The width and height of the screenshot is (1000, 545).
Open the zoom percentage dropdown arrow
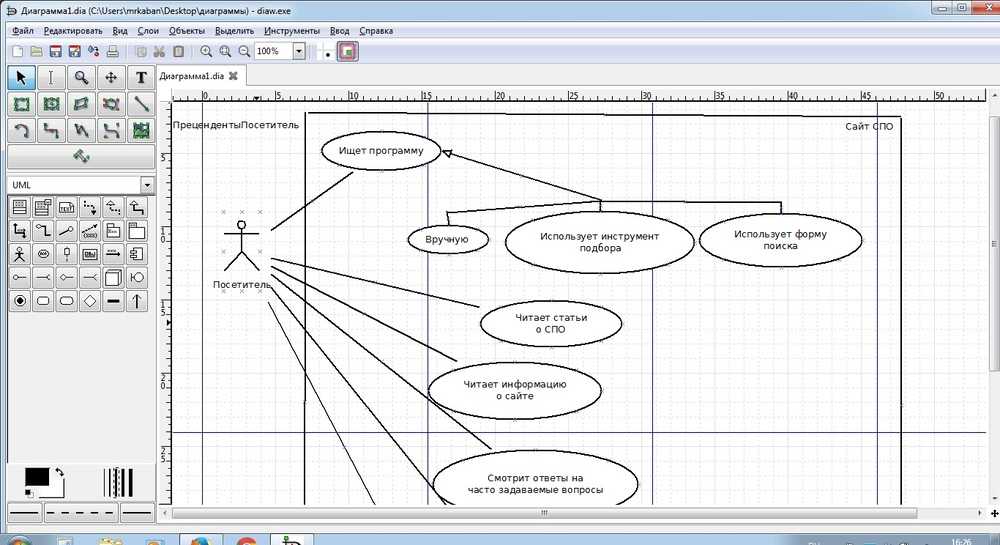point(298,51)
